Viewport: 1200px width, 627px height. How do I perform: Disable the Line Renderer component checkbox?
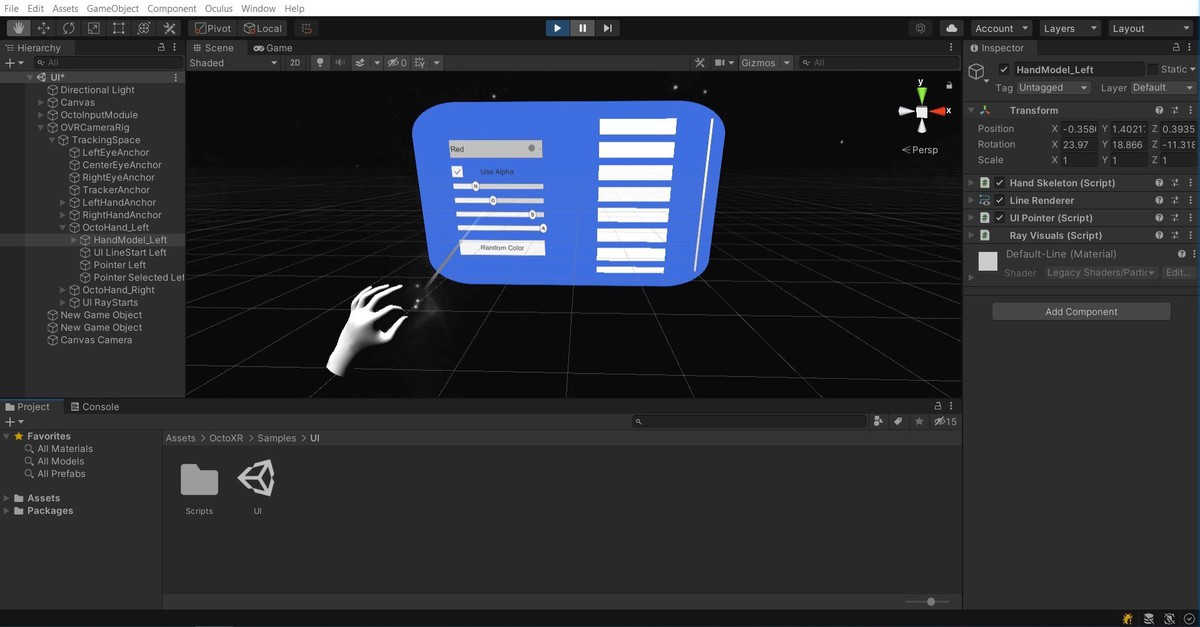coord(1000,201)
